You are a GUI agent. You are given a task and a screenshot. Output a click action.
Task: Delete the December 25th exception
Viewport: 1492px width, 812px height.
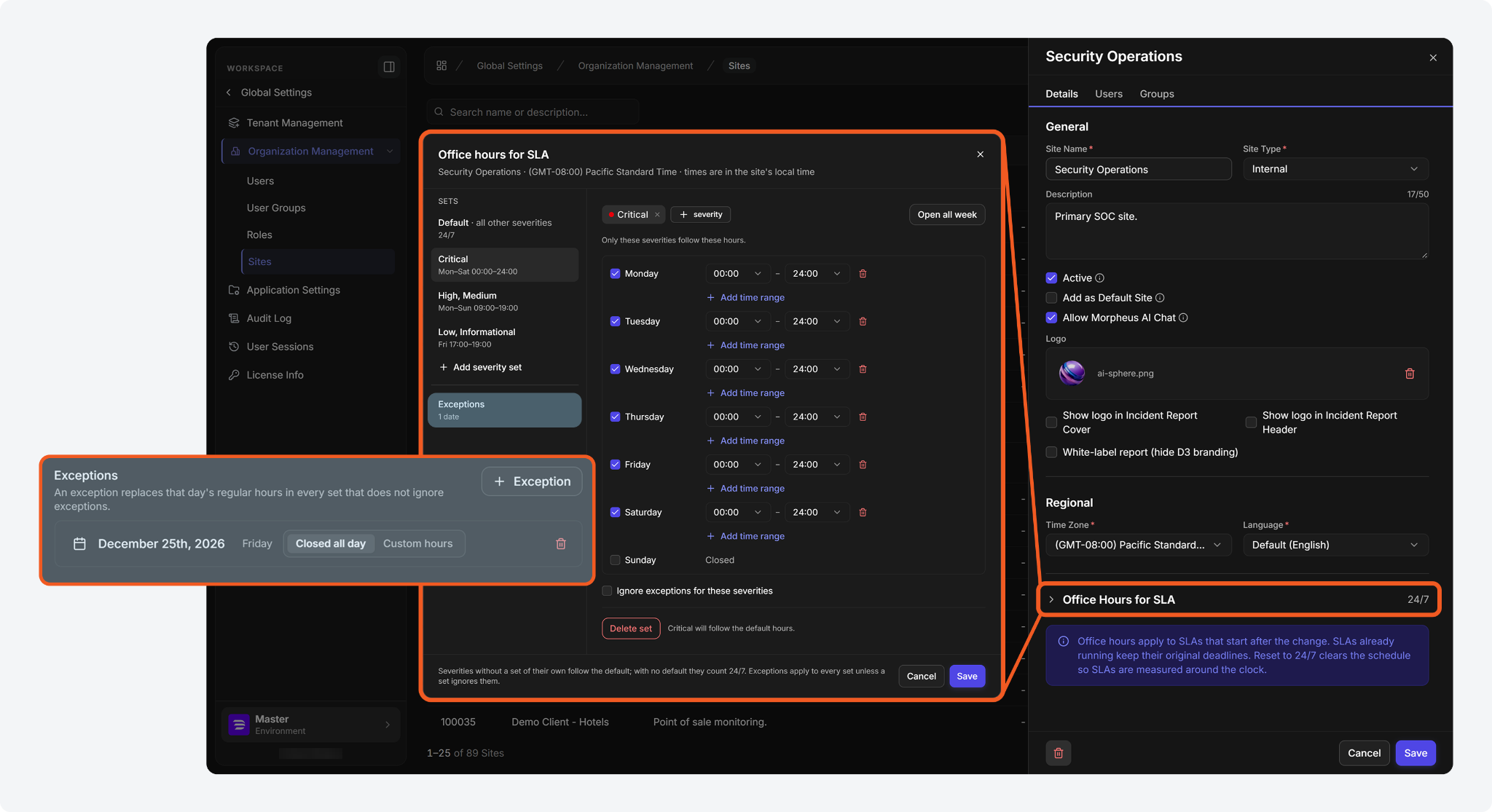(561, 544)
